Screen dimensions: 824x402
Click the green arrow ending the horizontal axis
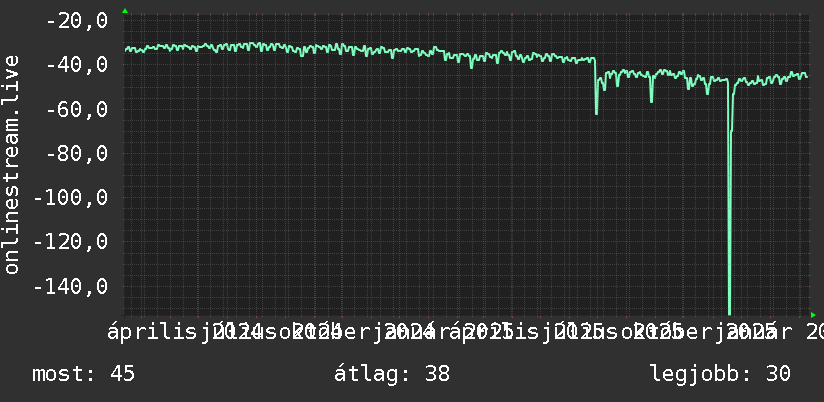click(813, 315)
